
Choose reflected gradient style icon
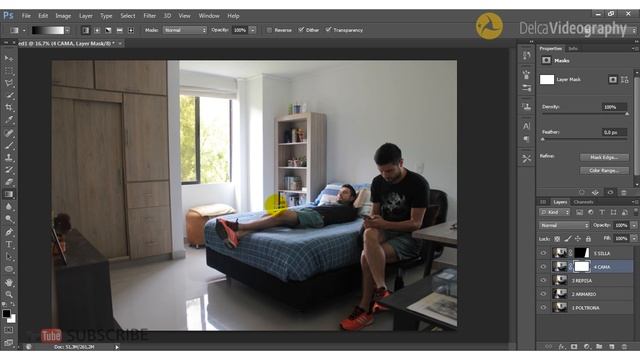click(x=120, y=30)
